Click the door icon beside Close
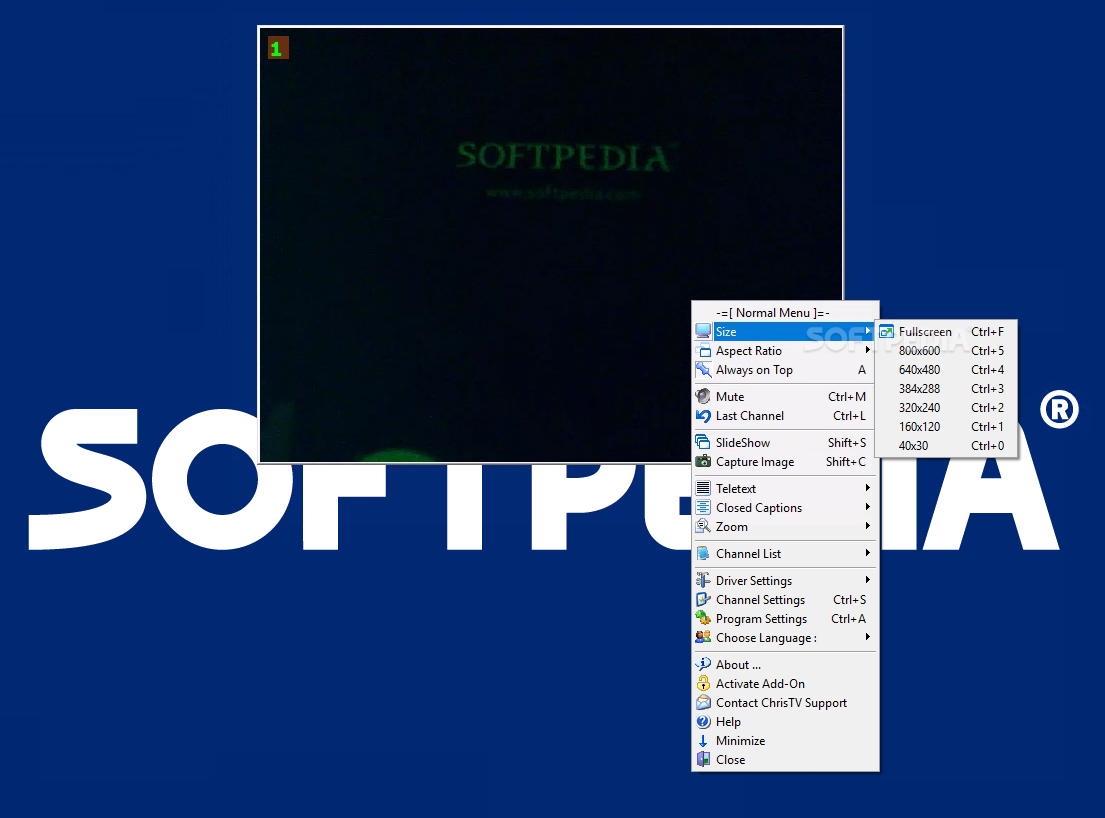Viewport: 1105px width, 818px height. pos(703,759)
